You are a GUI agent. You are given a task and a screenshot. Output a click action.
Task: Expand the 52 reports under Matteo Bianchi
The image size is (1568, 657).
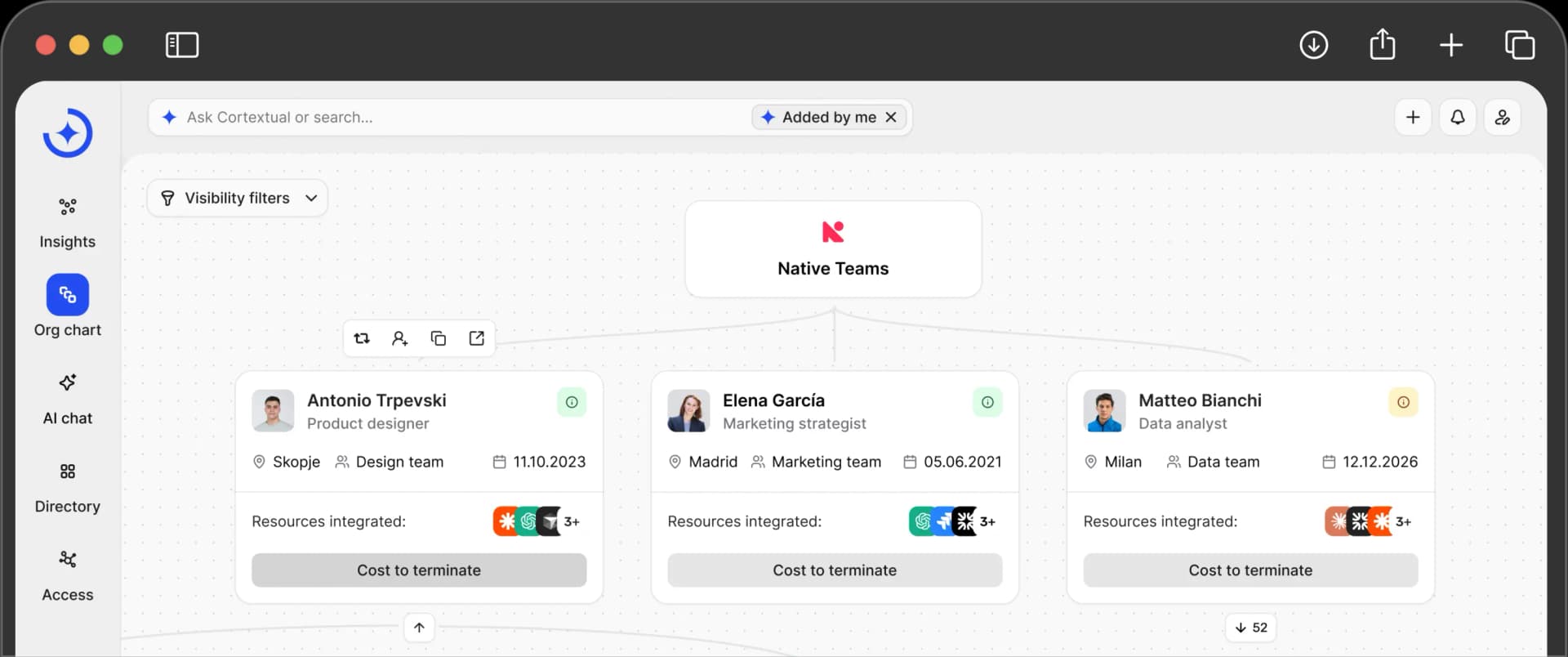tap(1251, 628)
